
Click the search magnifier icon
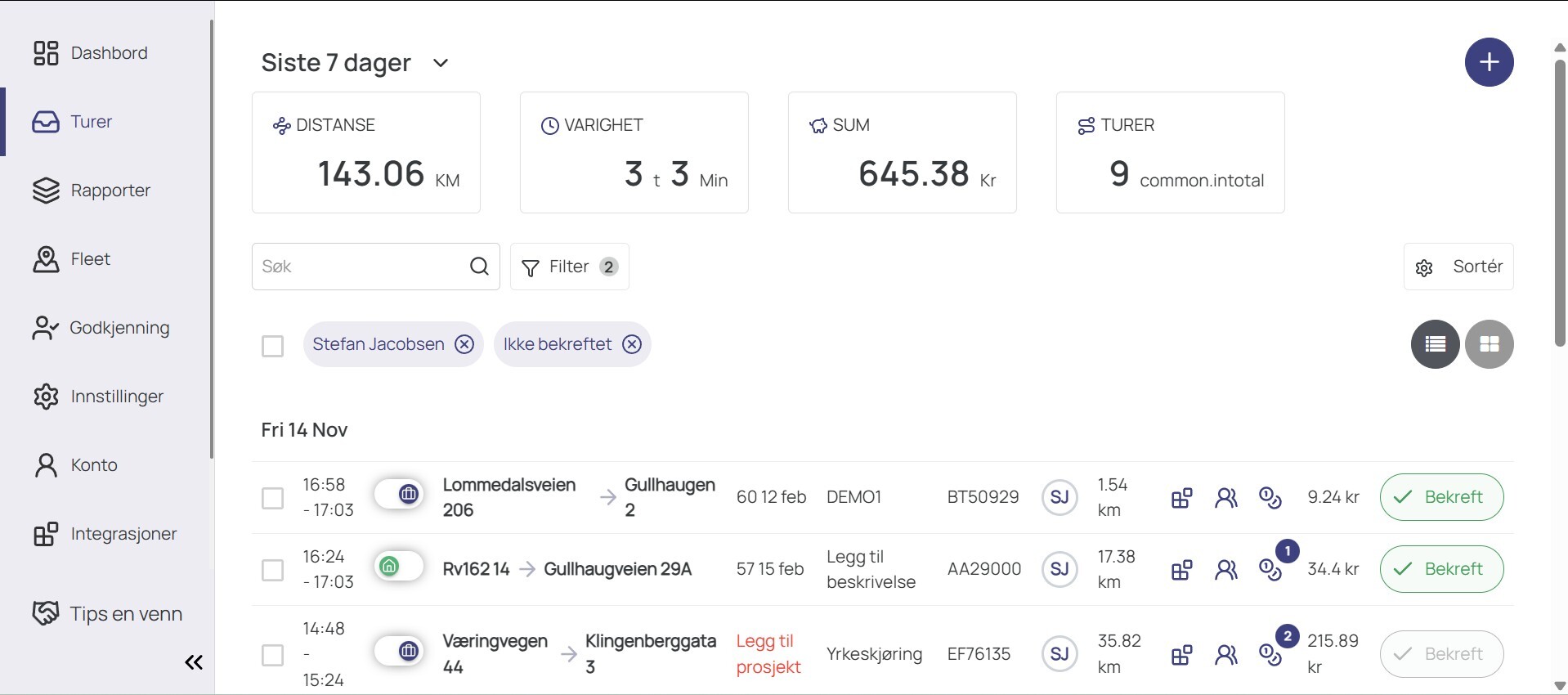coord(480,267)
